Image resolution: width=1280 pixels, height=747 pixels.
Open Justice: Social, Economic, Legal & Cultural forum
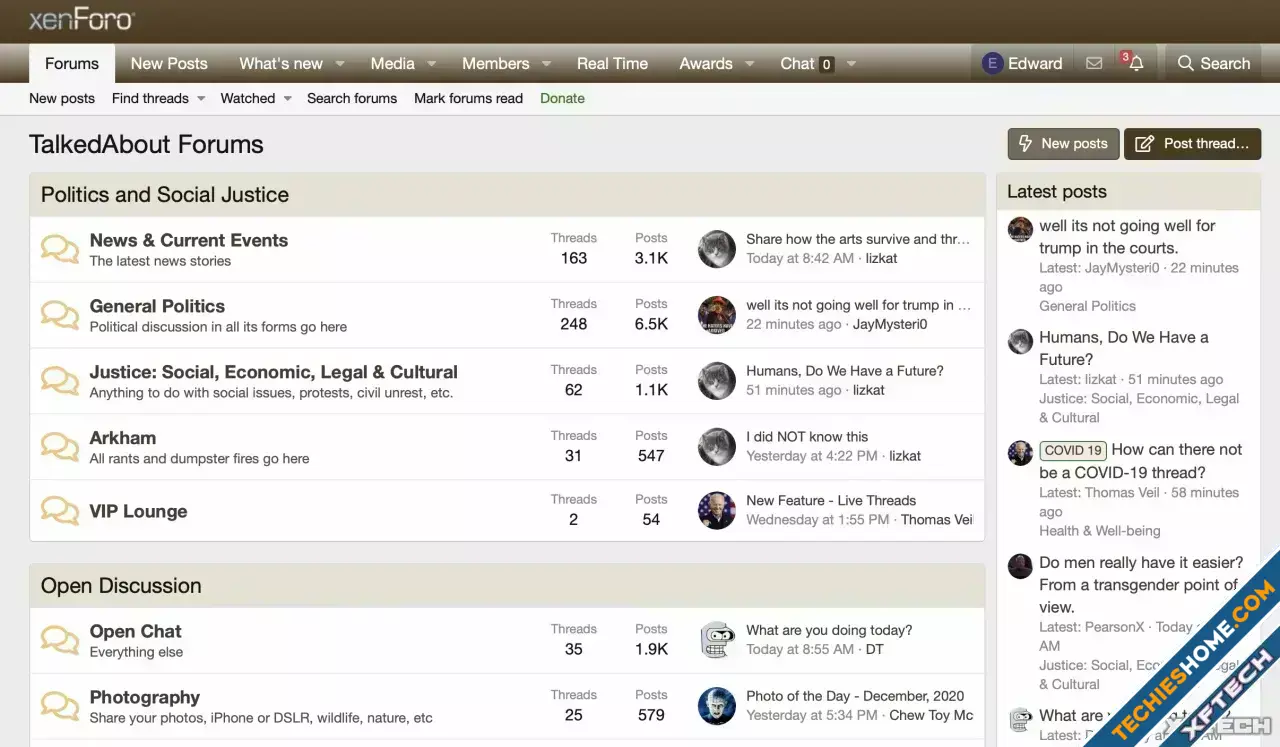(x=274, y=372)
